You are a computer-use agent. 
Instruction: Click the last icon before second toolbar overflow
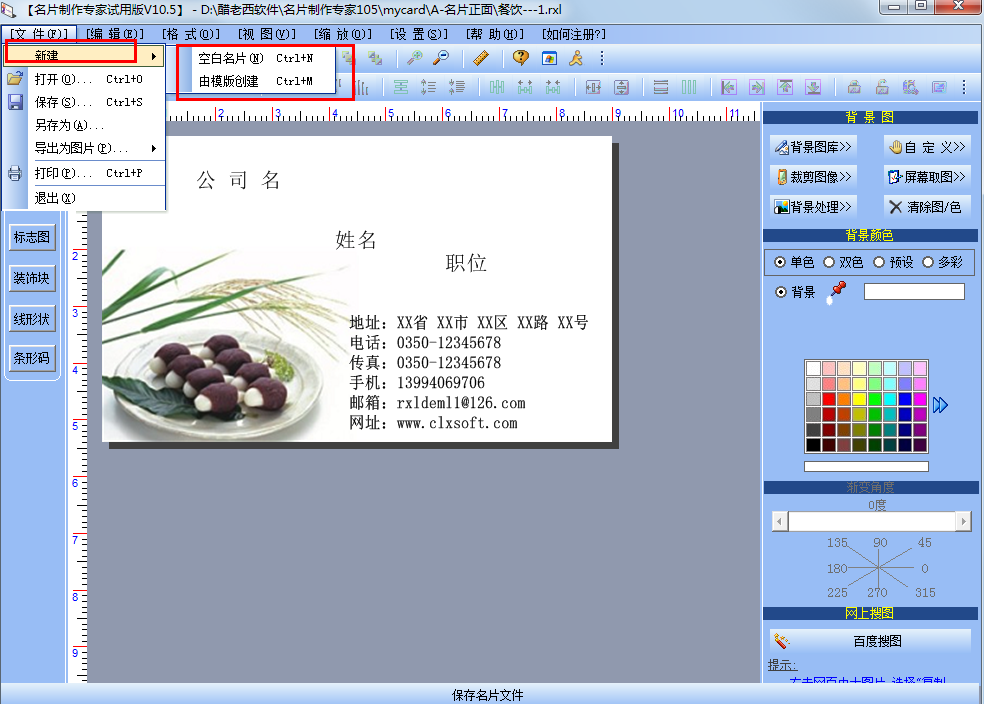pyautogui.click(x=939, y=87)
